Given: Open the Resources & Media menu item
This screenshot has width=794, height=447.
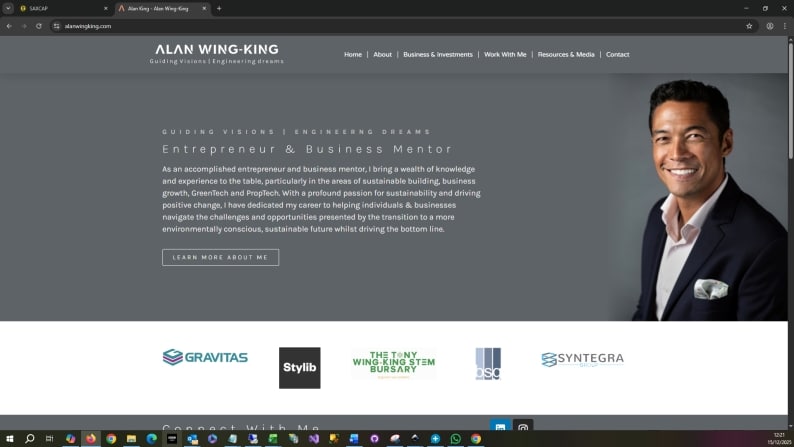Looking at the screenshot, I should coord(565,54).
